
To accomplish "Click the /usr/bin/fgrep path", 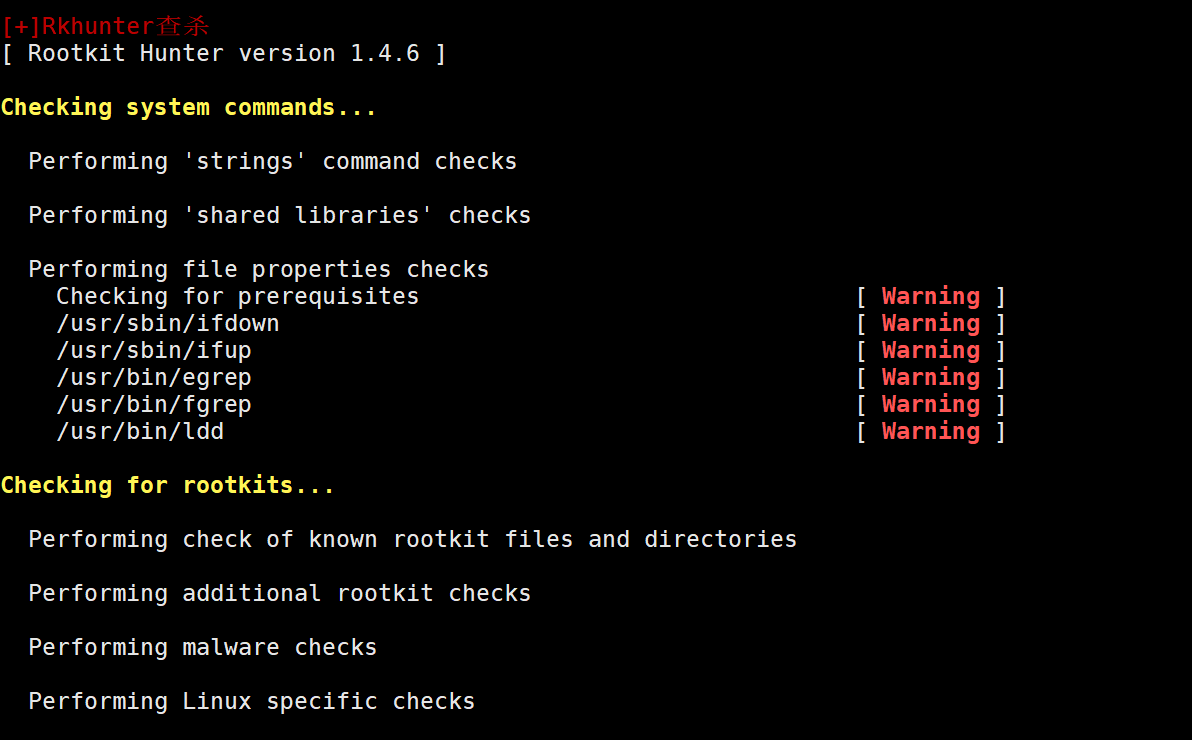I will [x=154, y=405].
